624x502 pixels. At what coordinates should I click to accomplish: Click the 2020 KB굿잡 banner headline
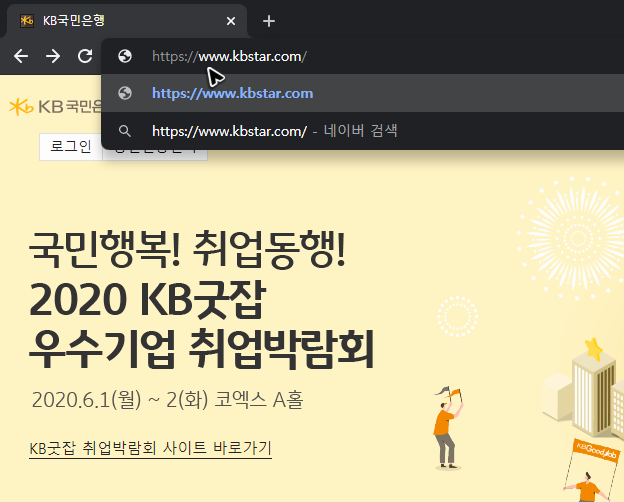147,299
